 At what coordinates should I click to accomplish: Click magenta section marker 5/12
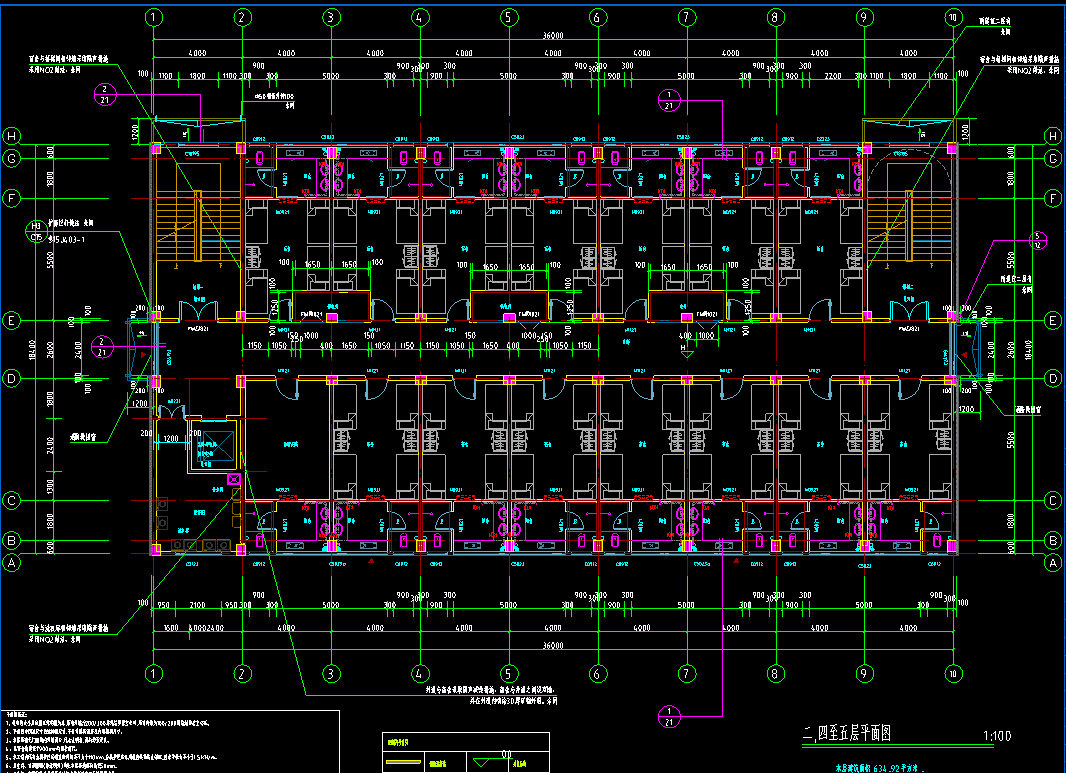[x=1038, y=240]
